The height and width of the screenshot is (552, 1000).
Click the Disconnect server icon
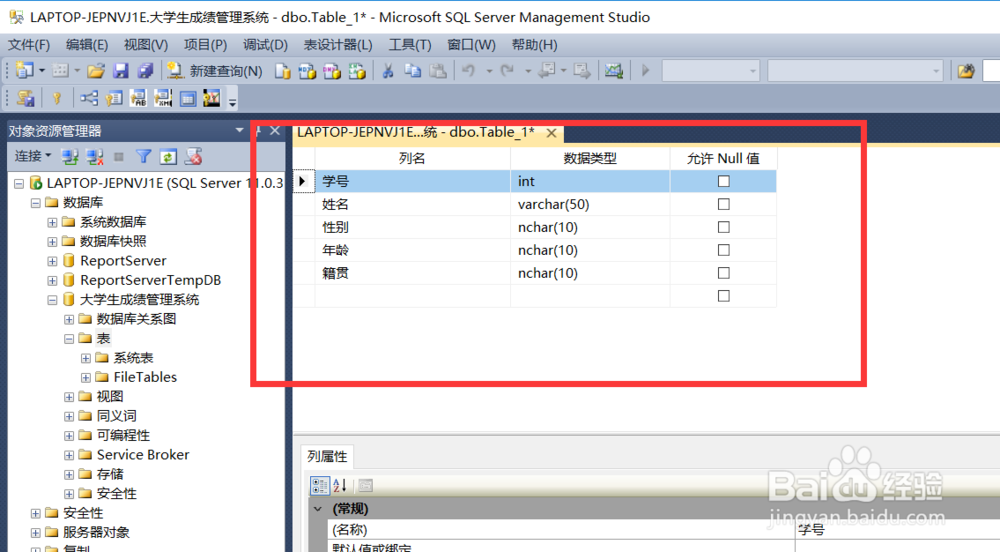94,156
